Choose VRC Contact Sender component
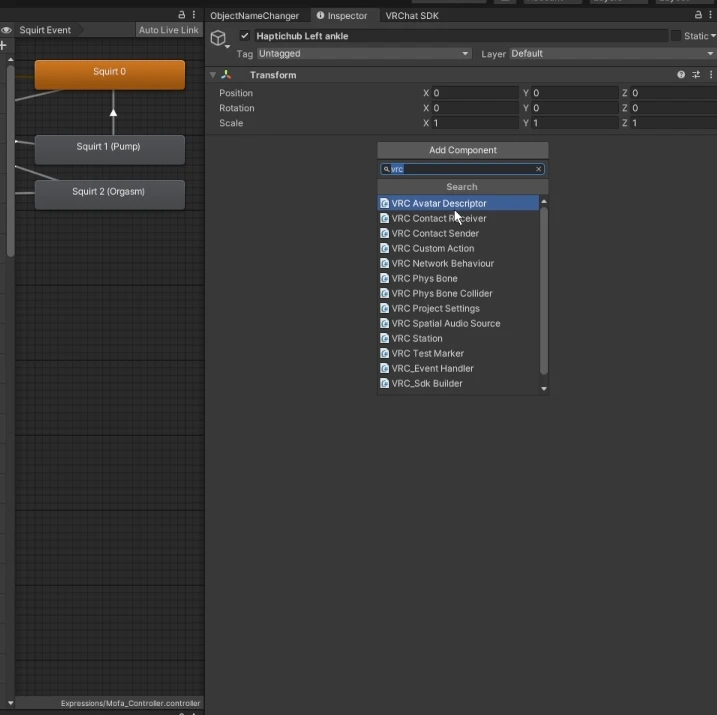Viewport: 717px width, 715px height. 458,234
